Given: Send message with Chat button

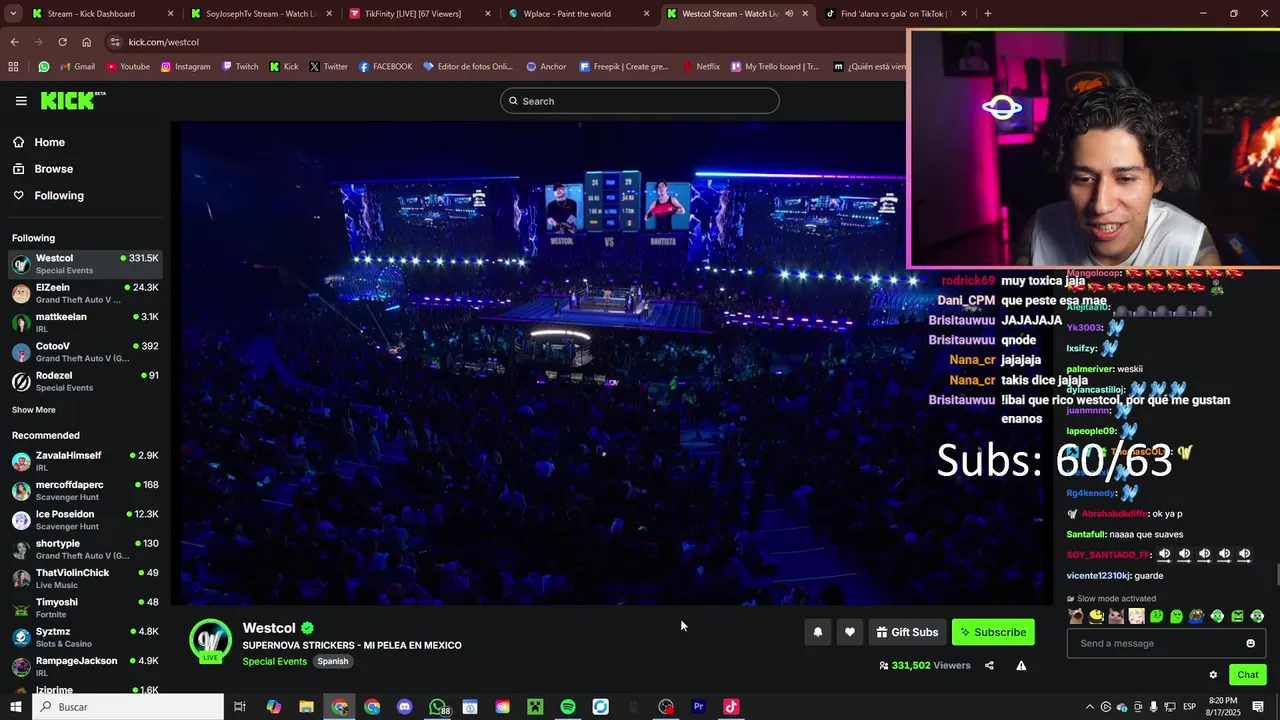Looking at the screenshot, I should click(1248, 675).
